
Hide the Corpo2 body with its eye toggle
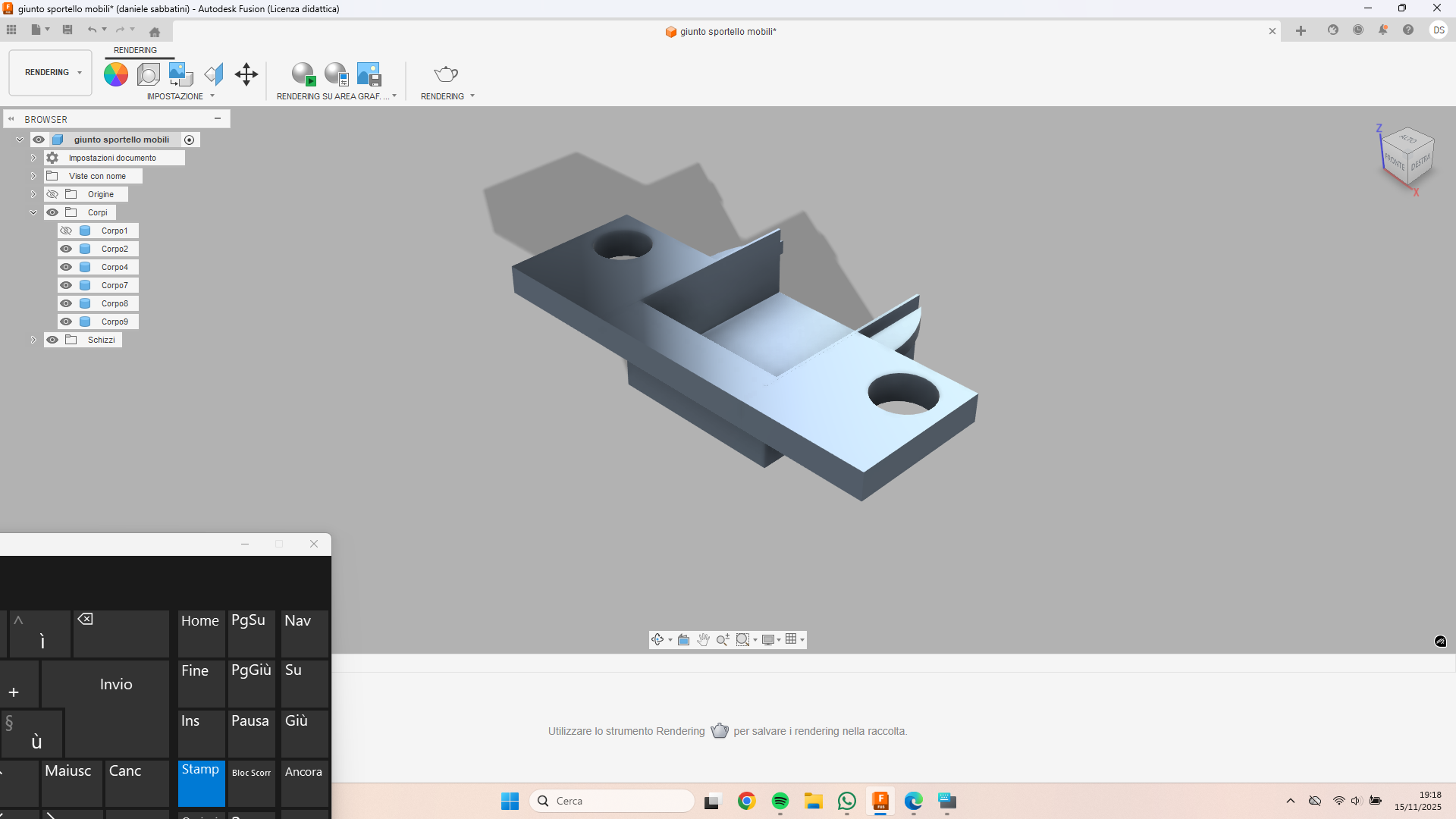pyautogui.click(x=66, y=249)
